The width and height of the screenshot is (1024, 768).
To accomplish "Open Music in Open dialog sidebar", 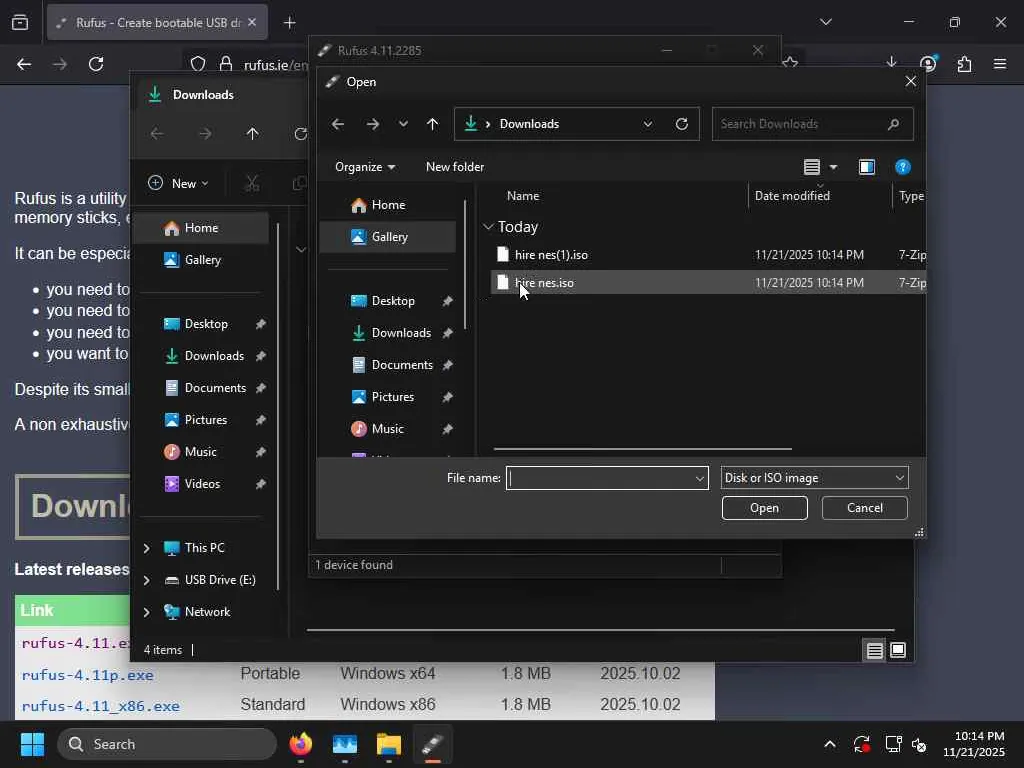I will click(387, 429).
